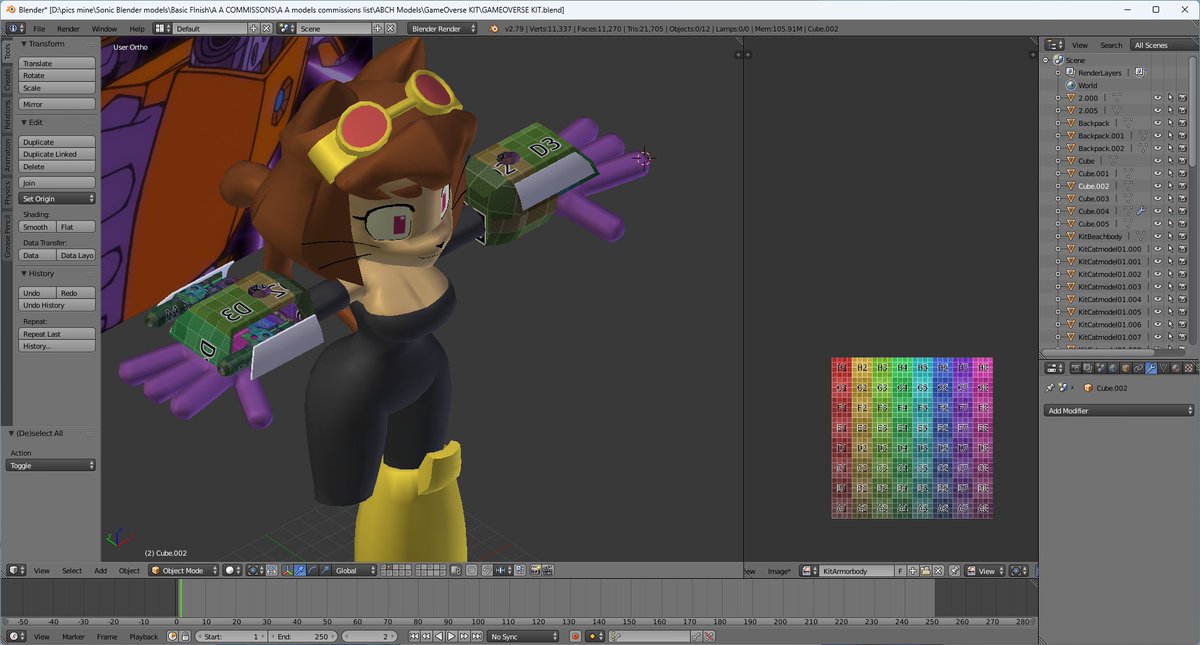Toggle the 3D manipulator widget icon

coord(286,570)
